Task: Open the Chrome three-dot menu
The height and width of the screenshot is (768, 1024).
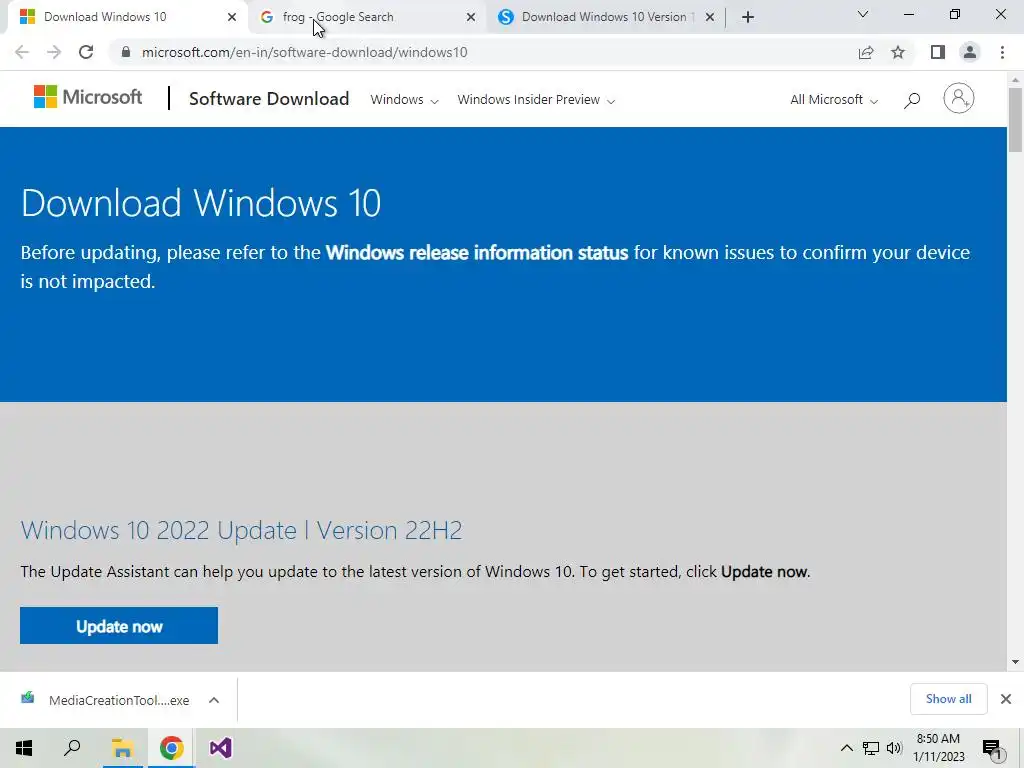Action: (1002, 52)
